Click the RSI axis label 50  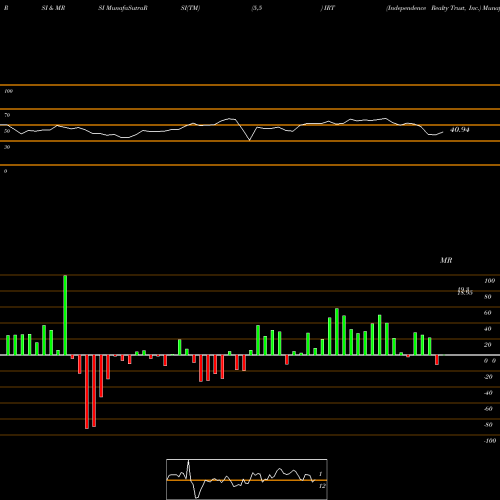click(x=7, y=131)
